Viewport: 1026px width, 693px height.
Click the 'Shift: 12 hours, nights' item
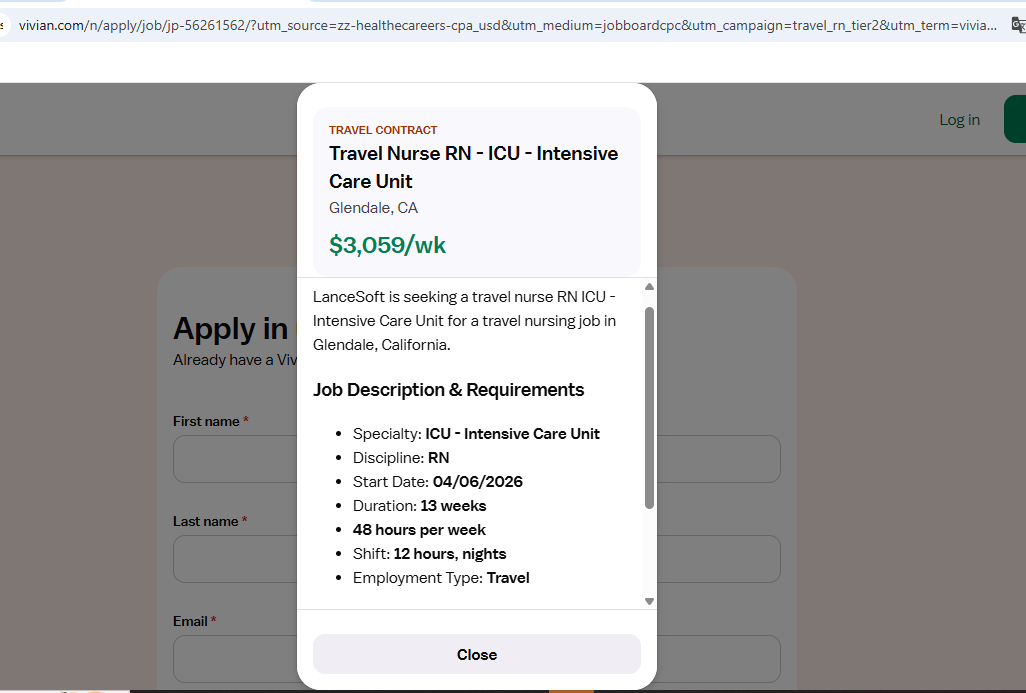point(429,554)
